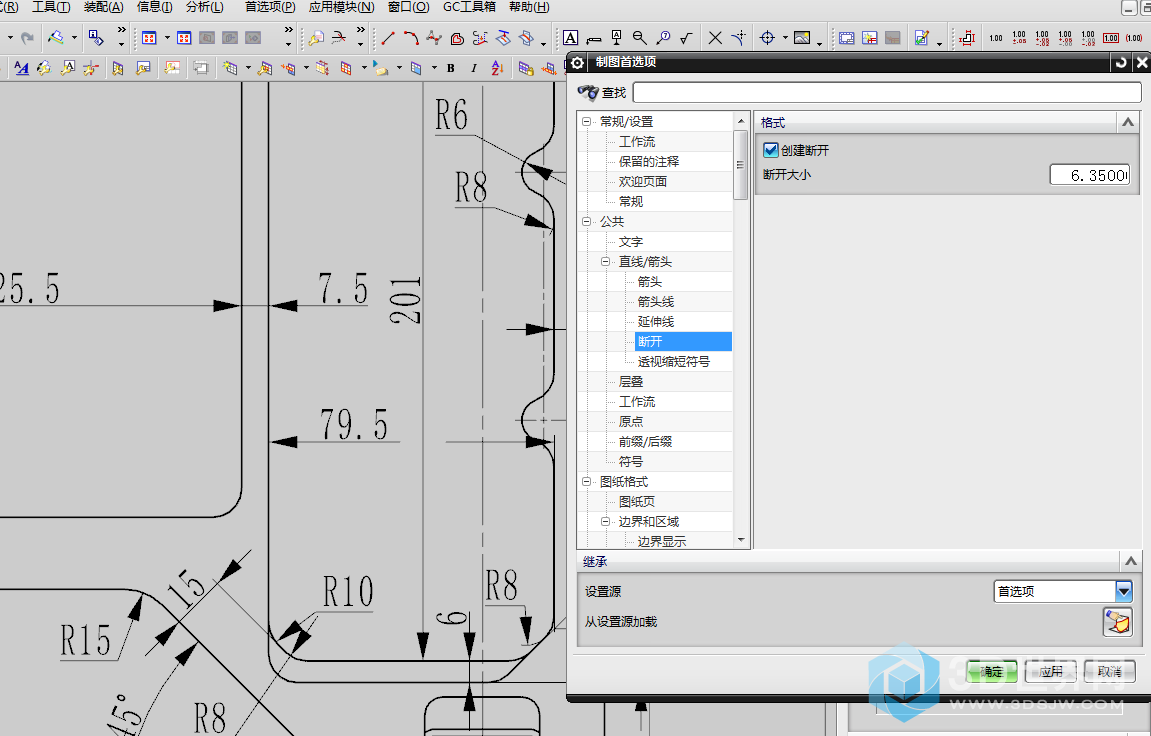Viewport: 1151px width, 736px height.
Task: Select 文字 in the settings tree
Action: pyautogui.click(x=631, y=241)
